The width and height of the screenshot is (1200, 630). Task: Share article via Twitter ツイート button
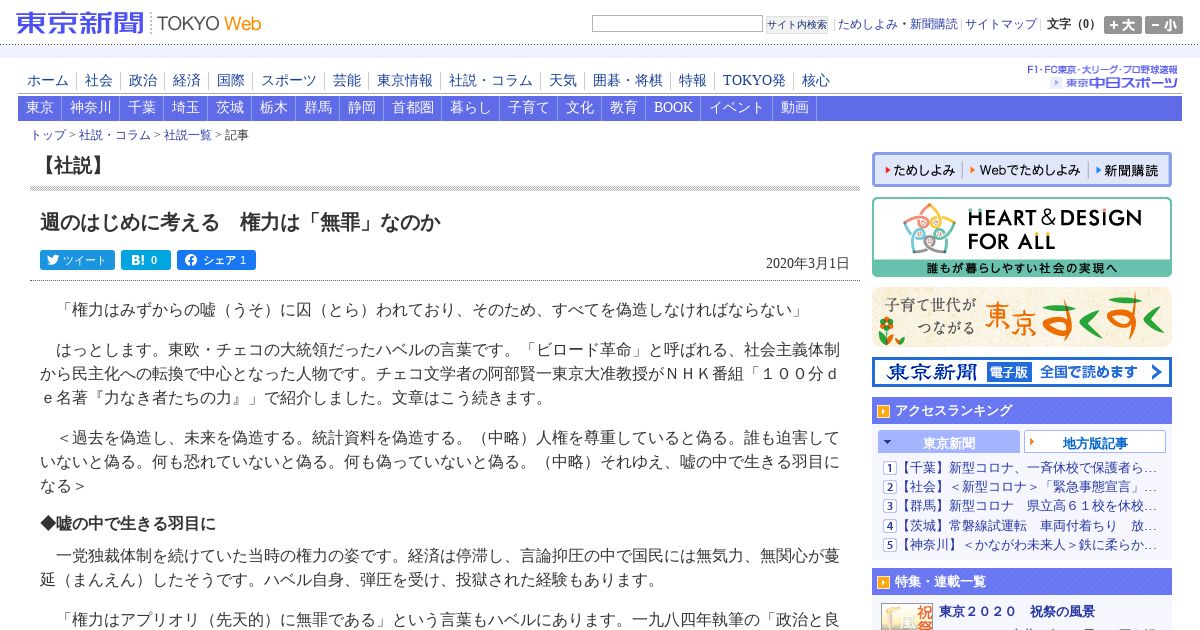(77, 260)
